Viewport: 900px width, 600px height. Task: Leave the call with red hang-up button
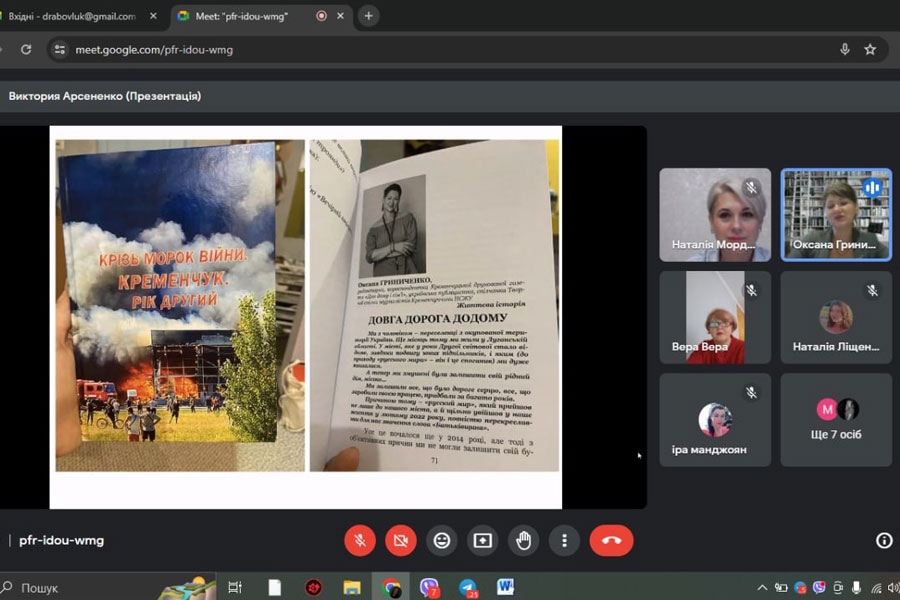611,540
